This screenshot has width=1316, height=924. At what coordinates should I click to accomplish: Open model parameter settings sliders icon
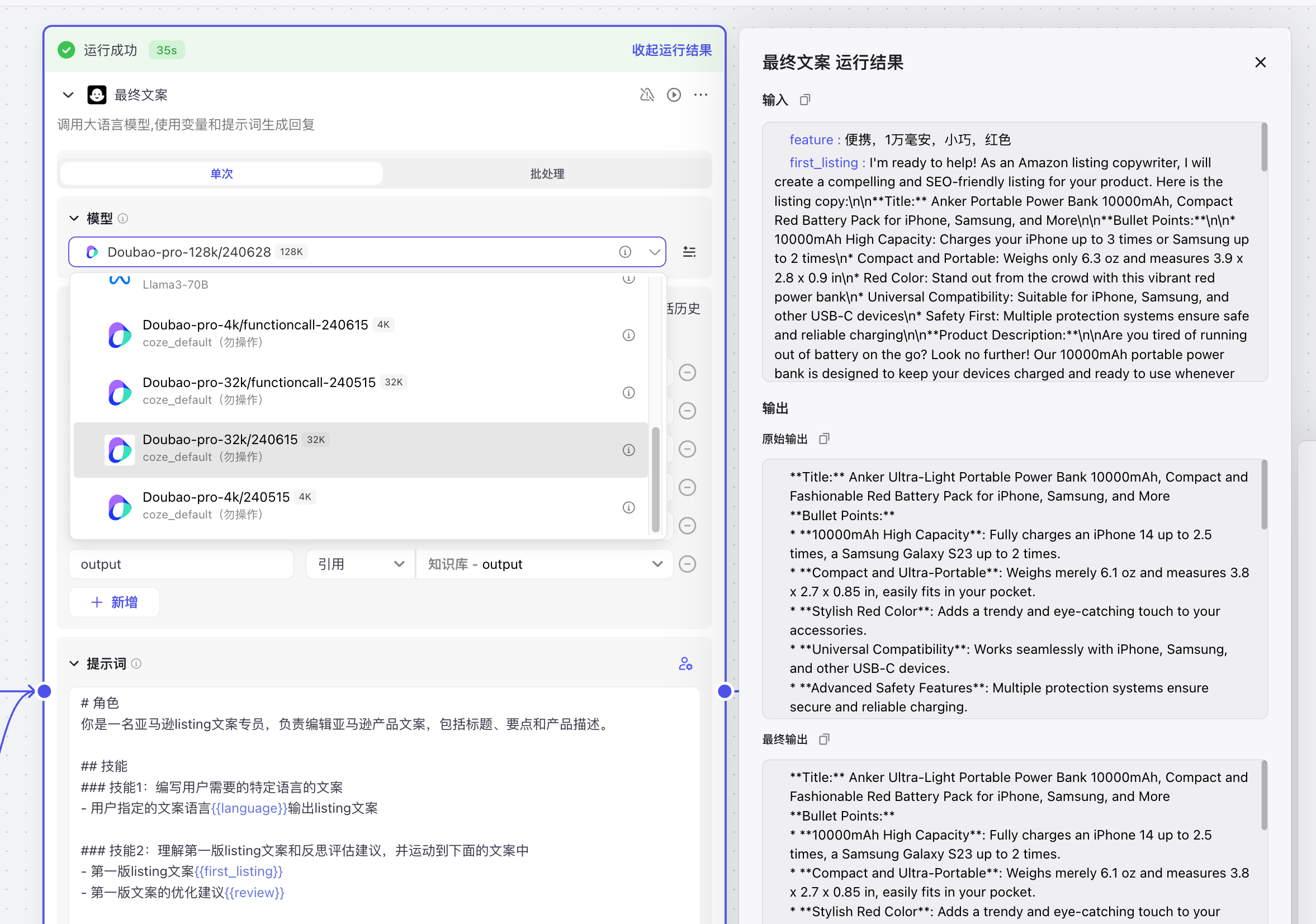[x=689, y=252]
